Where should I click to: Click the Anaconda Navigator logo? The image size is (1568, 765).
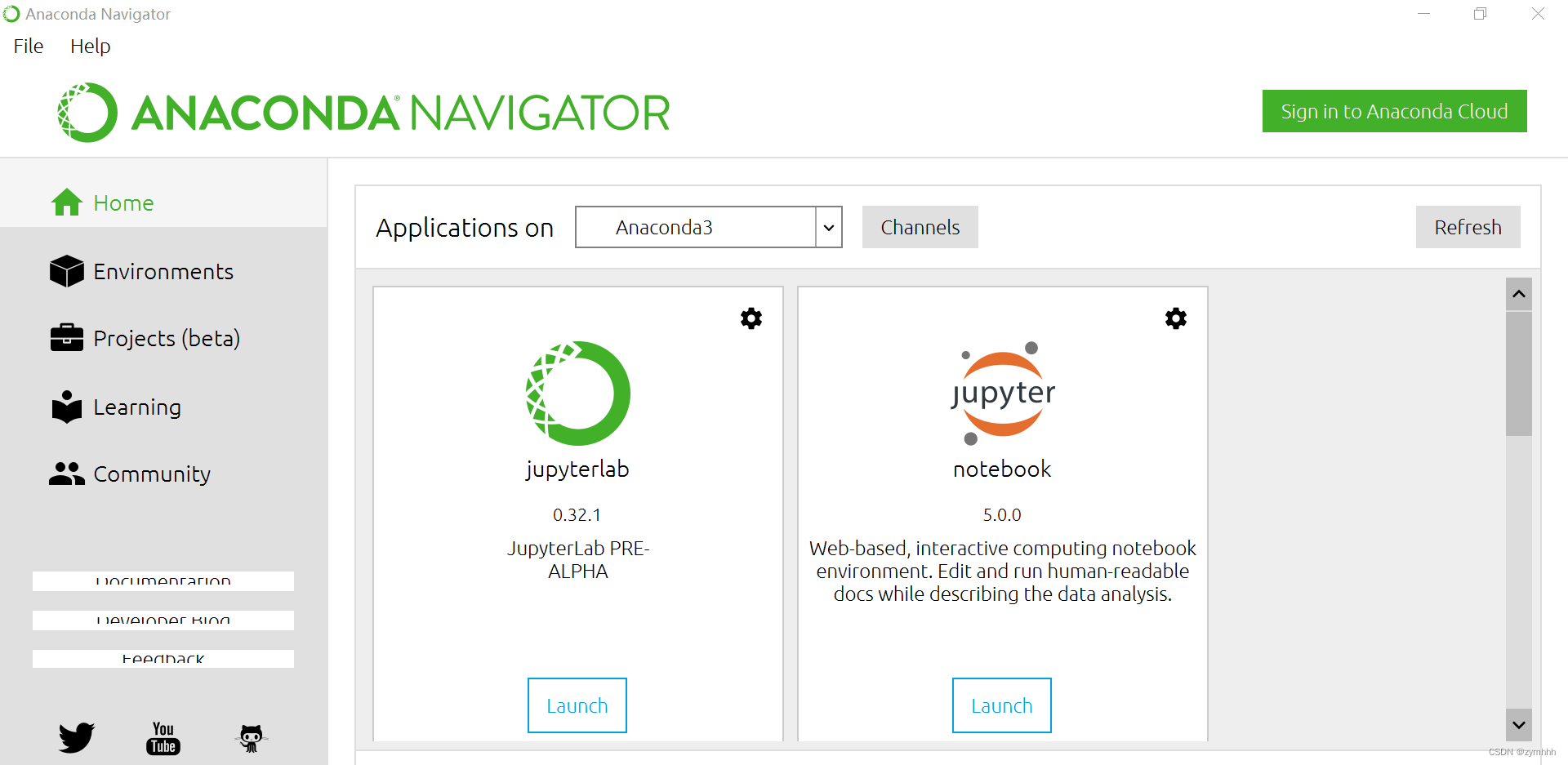coord(363,113)
